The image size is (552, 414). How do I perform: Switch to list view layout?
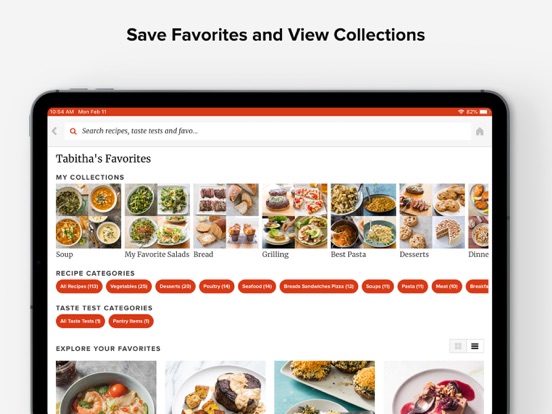(x=475, y=346)
